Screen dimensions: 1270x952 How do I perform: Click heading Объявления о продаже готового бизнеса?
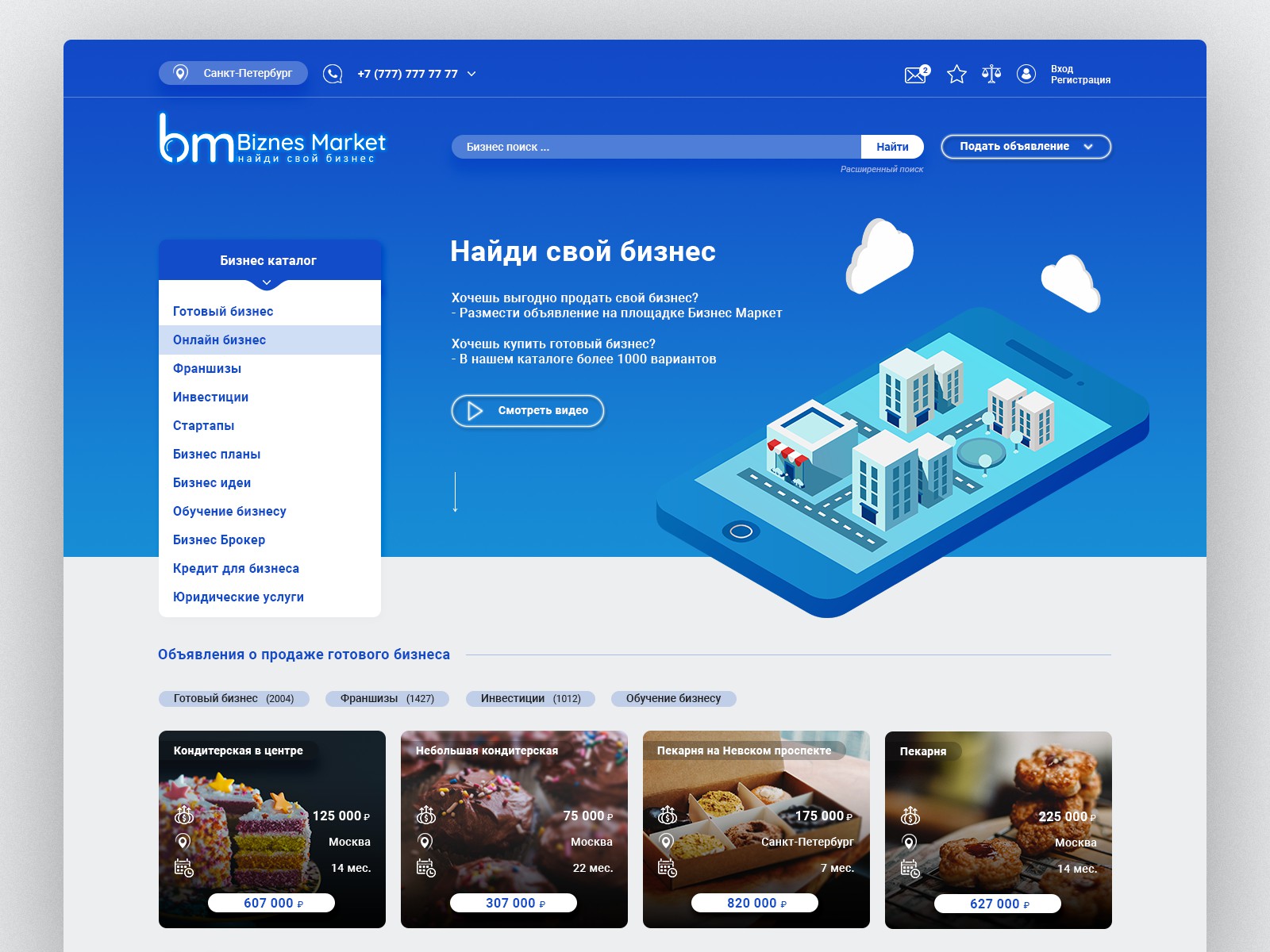point(304,654)
